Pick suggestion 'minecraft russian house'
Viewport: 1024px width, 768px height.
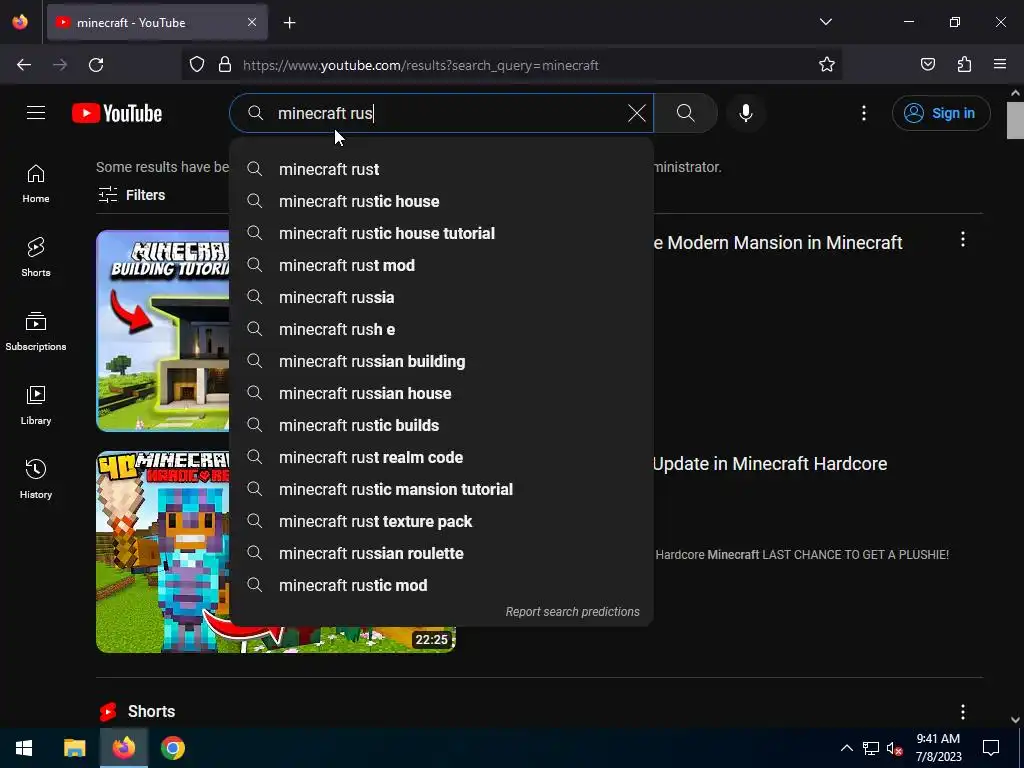coord(441,393)
